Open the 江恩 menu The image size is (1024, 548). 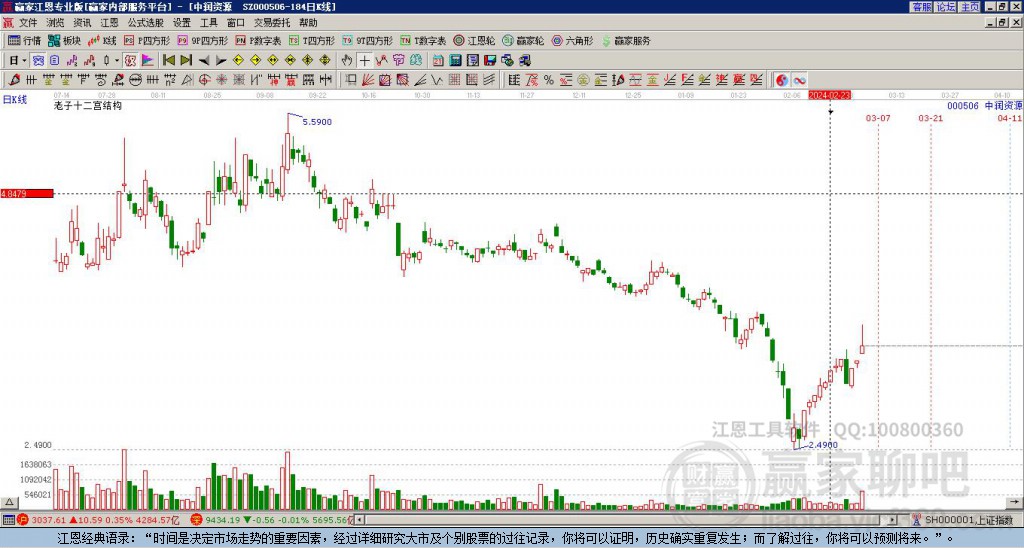pos(109,23)
